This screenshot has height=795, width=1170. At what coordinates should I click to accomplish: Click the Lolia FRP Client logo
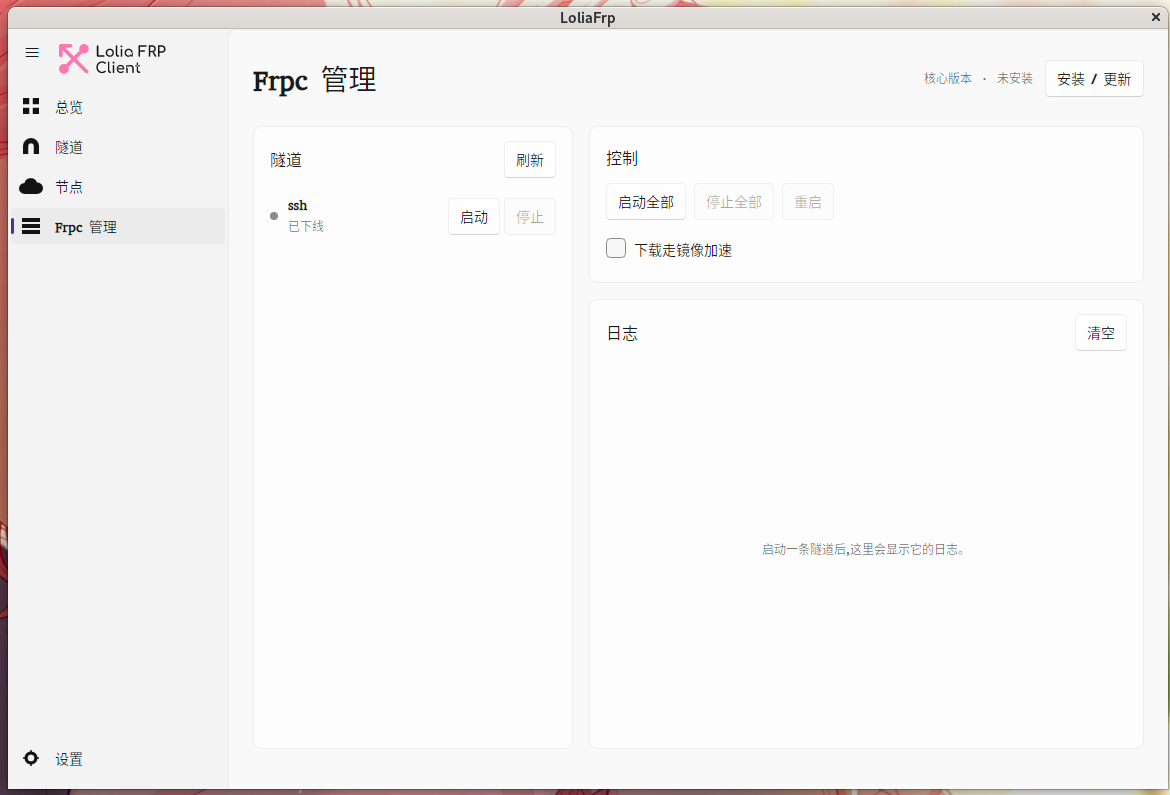click(x=112, y=59)
